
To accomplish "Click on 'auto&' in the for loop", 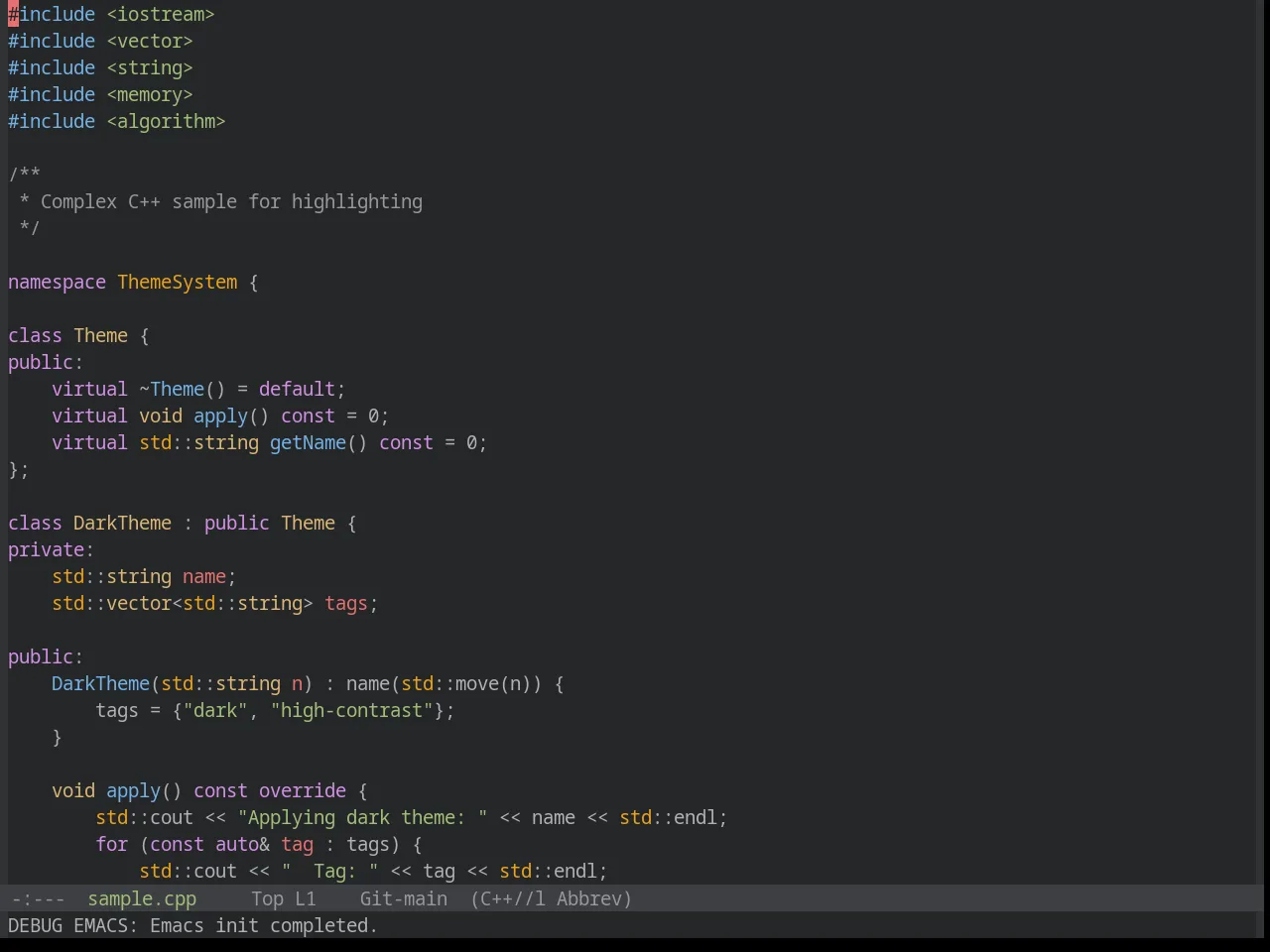I will (242, 844).
